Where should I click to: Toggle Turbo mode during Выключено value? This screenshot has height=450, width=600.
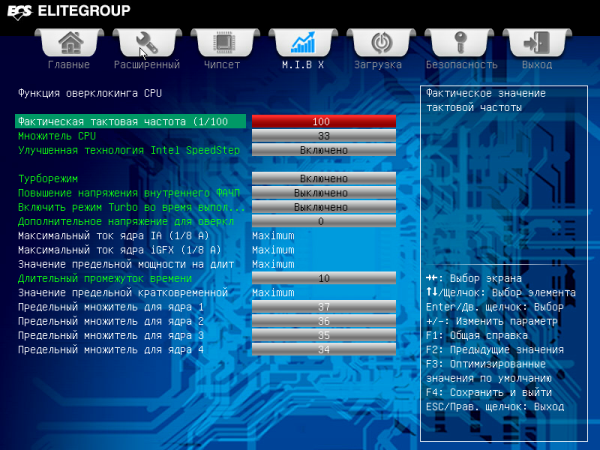click(324, 207)
